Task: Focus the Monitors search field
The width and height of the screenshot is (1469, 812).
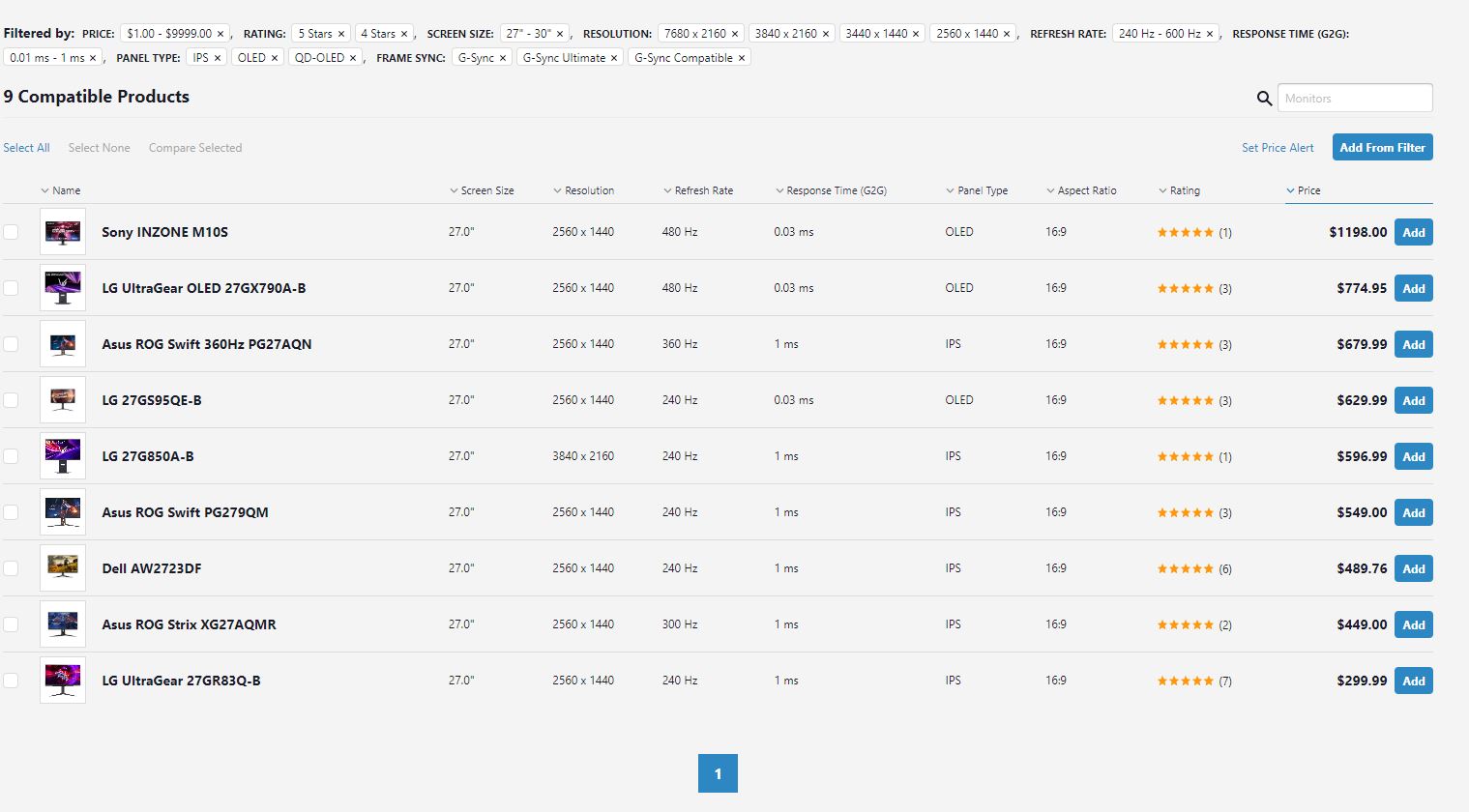Action: (x=1355, y=99)
